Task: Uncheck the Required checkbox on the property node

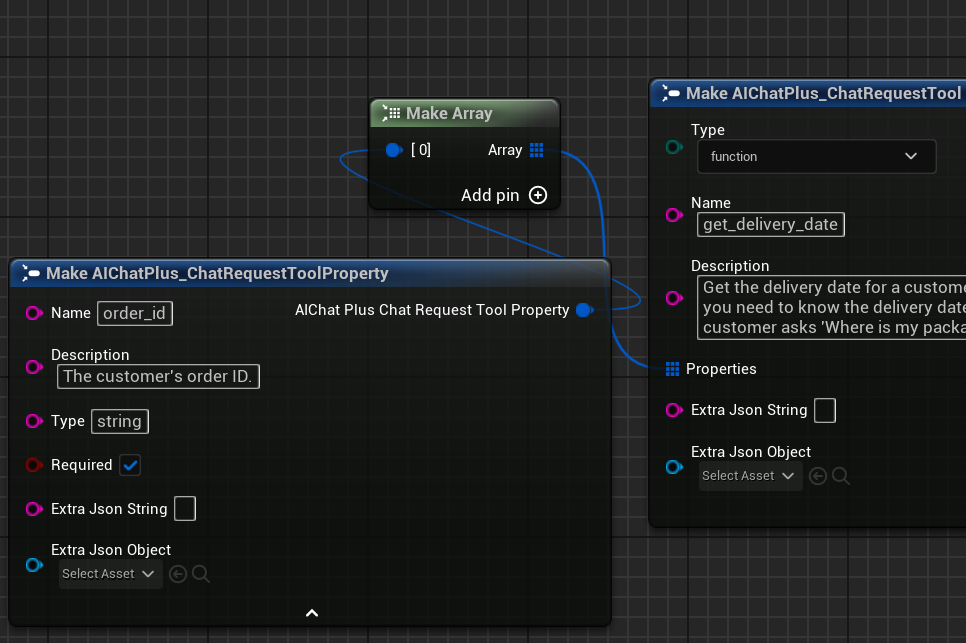Action: coord(130,464)
